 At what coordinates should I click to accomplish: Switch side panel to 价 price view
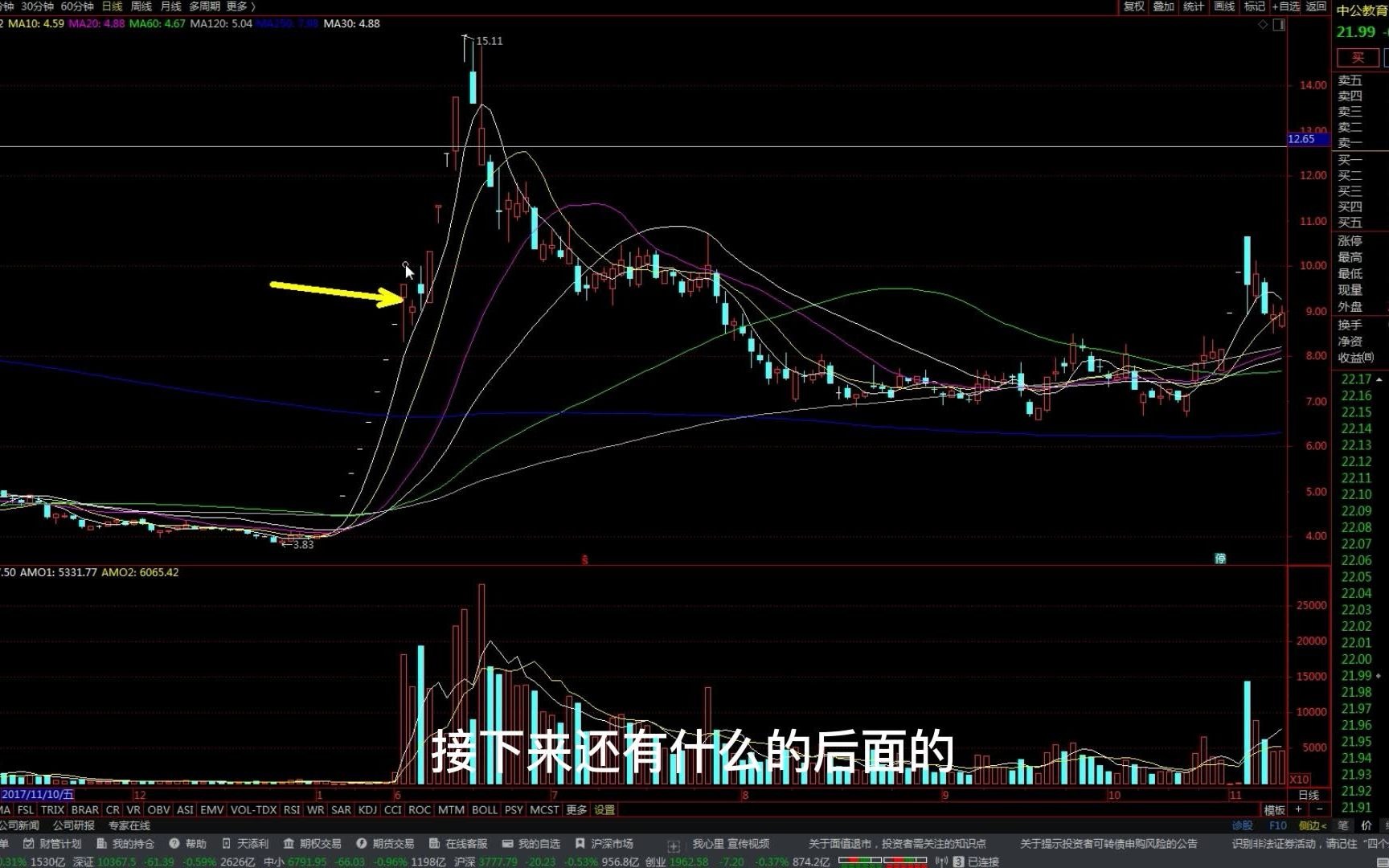(1366, 825)
